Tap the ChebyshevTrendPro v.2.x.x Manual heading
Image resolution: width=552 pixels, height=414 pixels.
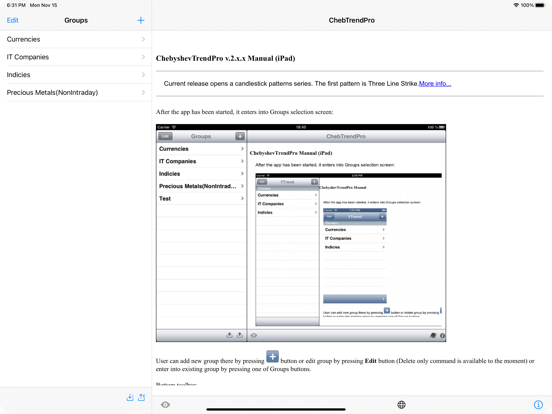click(225, 58)
